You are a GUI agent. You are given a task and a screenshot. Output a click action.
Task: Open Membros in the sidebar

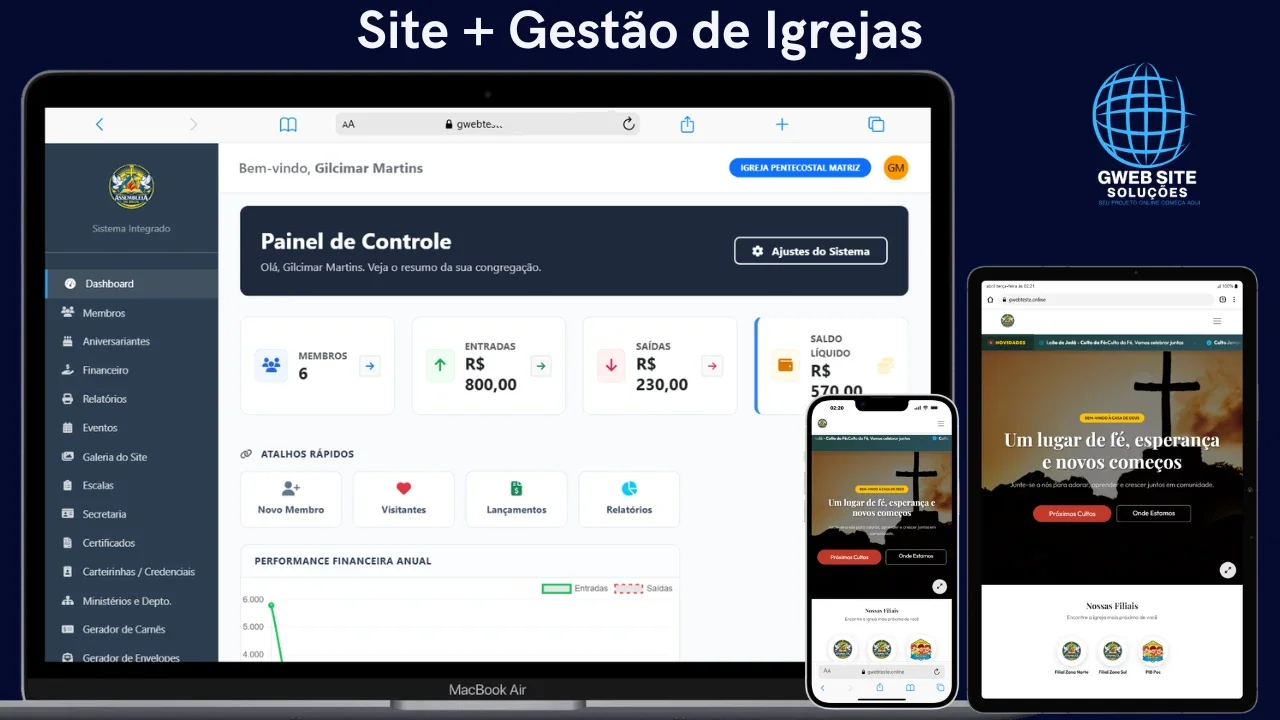[132, 313]
